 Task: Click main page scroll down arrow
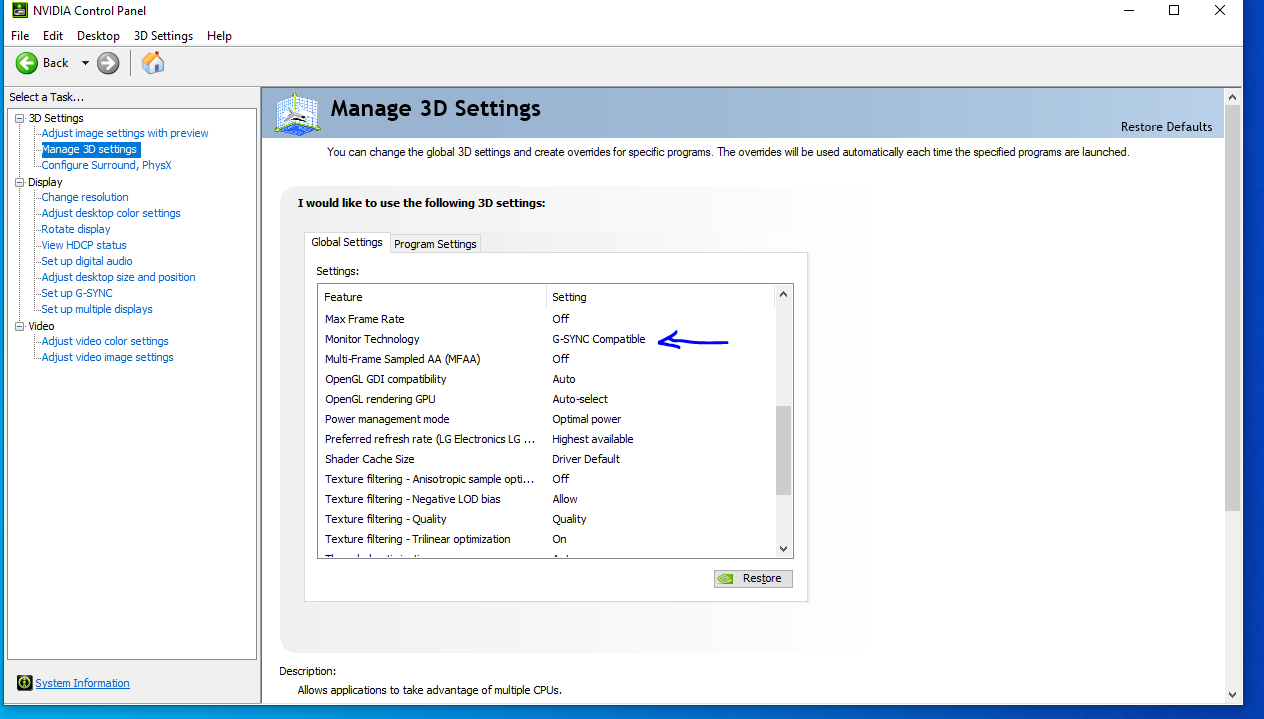point(1232,694)
